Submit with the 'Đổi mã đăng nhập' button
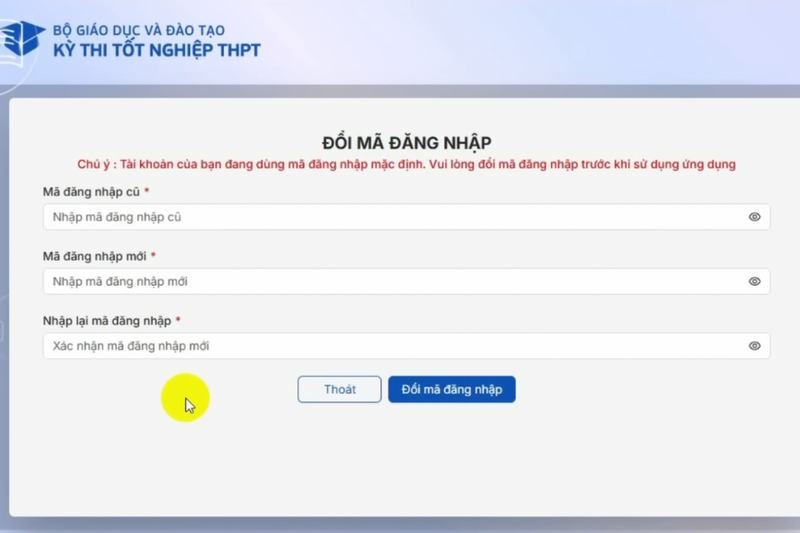The image size is (800, 533). click(x=452, y=389)
